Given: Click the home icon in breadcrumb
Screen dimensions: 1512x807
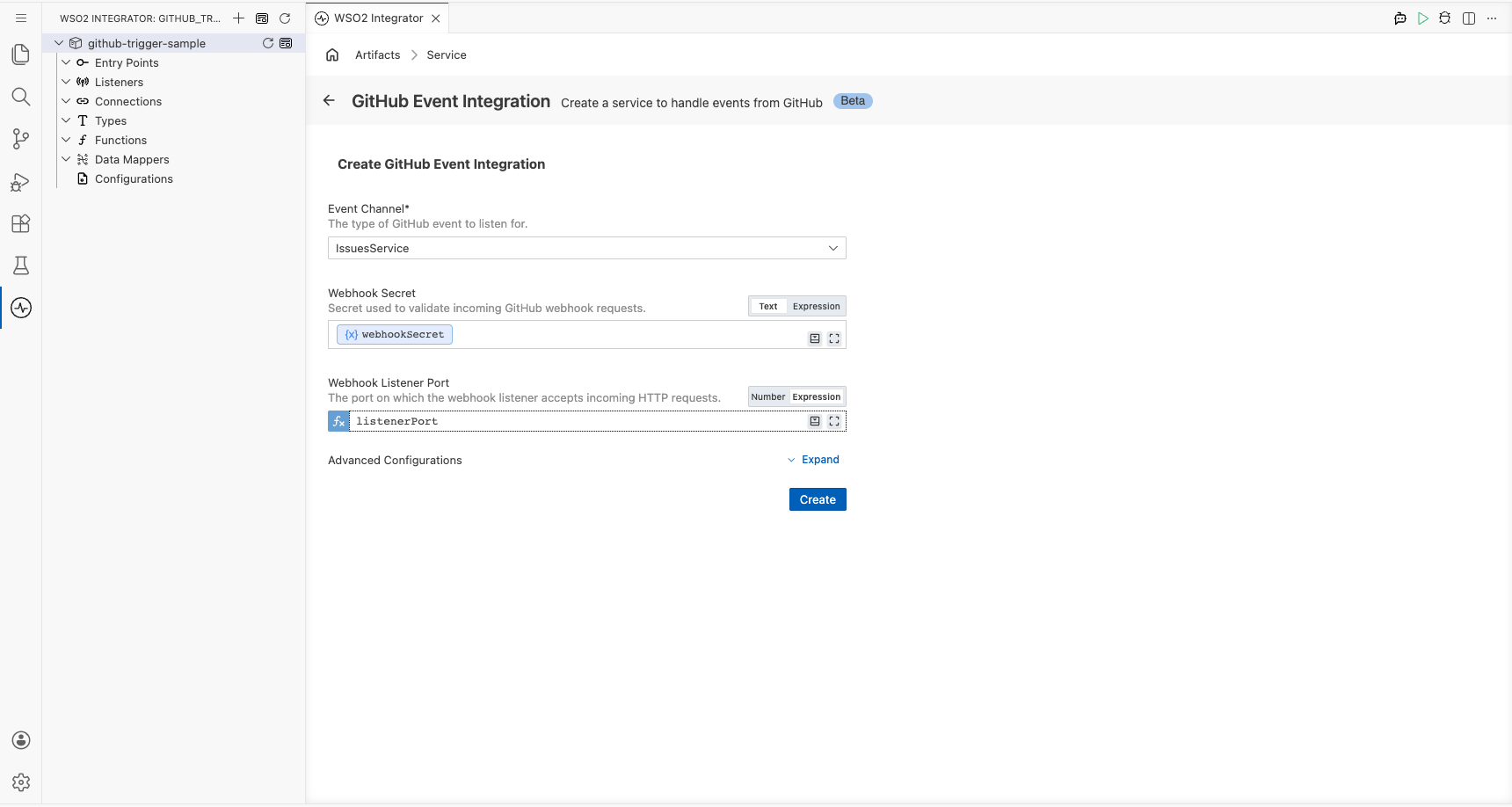Looking at the screenshot, I should point(332,55).
